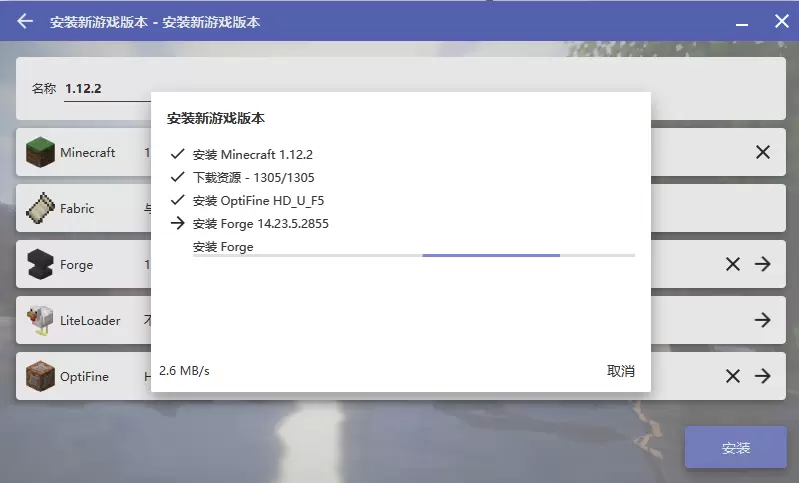The image size is (799, 483).
Task: Select the LiteLoader row label
Action: point(90,320)
